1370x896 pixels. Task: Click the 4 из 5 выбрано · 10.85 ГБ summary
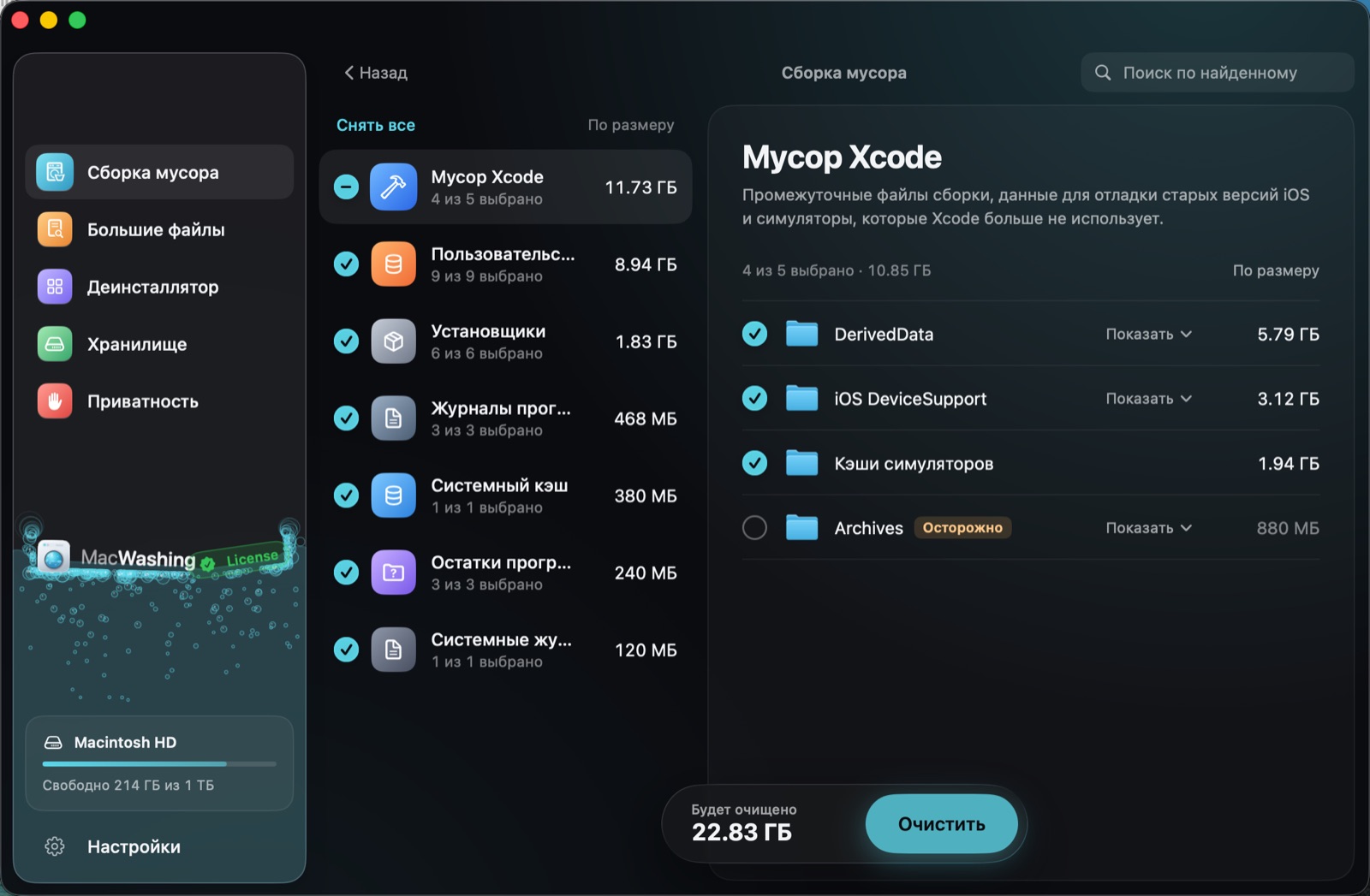(836, 270)
